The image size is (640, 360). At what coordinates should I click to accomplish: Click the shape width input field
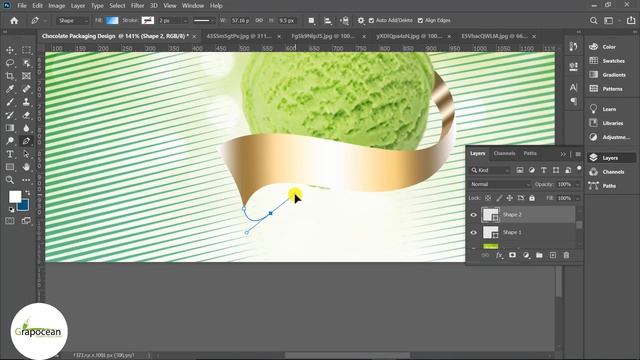pyautogui.click(x=240, y=20)
